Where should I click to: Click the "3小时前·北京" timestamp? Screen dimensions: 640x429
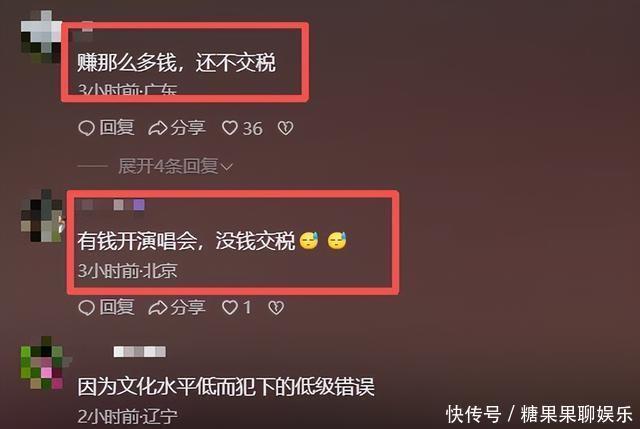pyautogui.click(x=127, y=270)
